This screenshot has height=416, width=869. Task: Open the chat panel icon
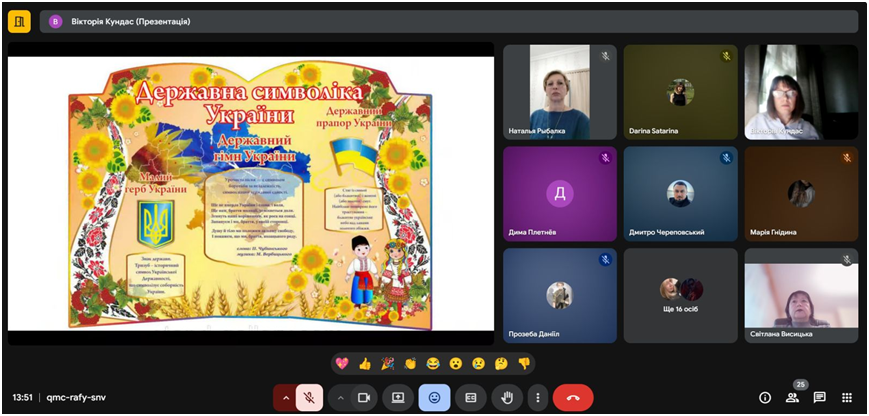[819, 397]
